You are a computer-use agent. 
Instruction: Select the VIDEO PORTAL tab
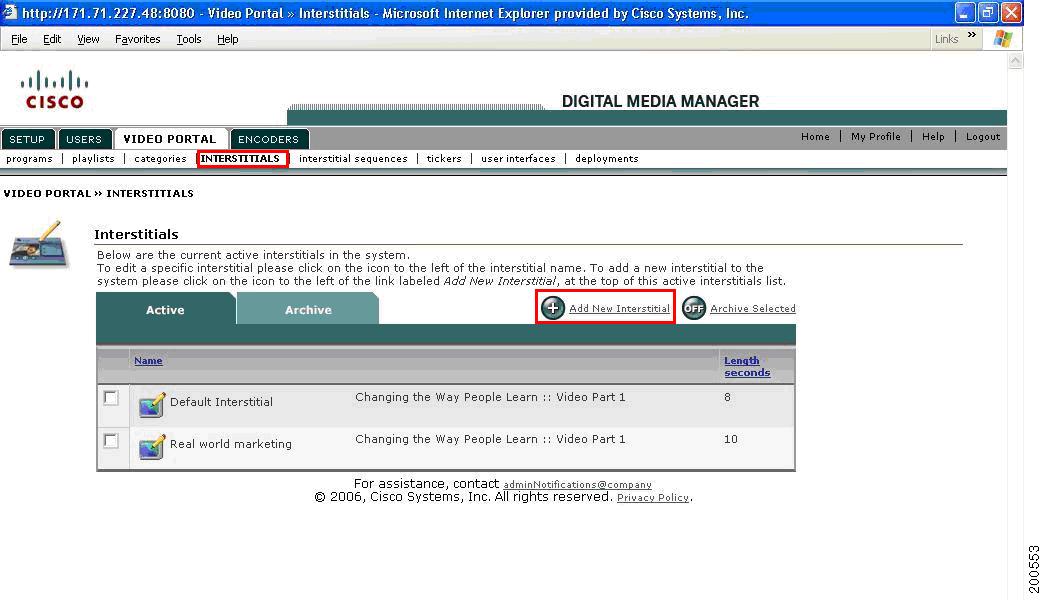pyautogui.click(x=170, y=139)
